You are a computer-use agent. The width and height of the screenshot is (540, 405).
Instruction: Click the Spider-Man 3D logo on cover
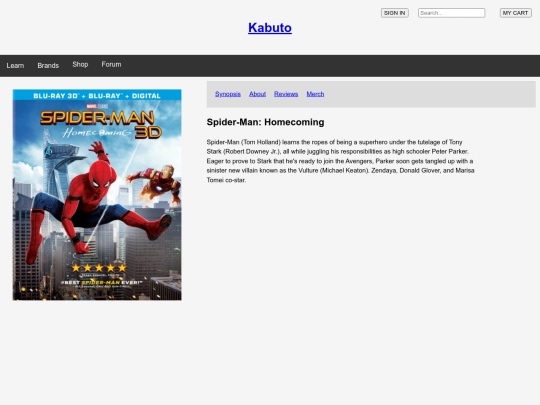[x=101, y=124]
